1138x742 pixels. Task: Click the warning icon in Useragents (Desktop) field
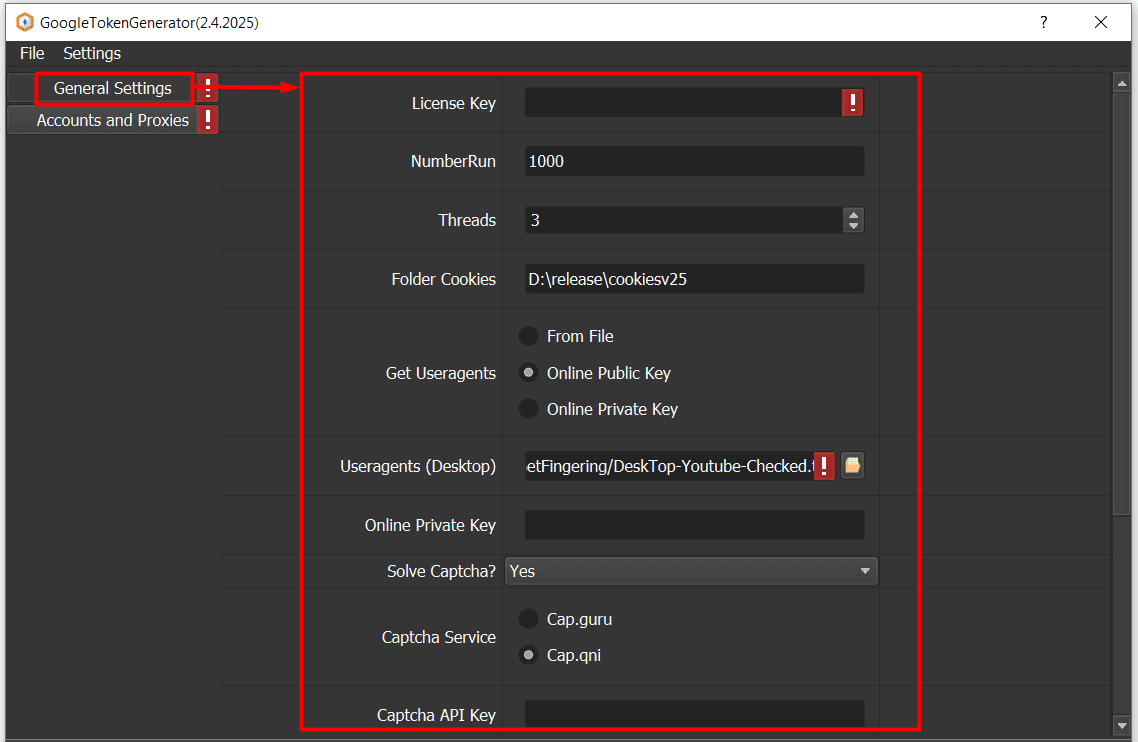(x=824, y=465)
